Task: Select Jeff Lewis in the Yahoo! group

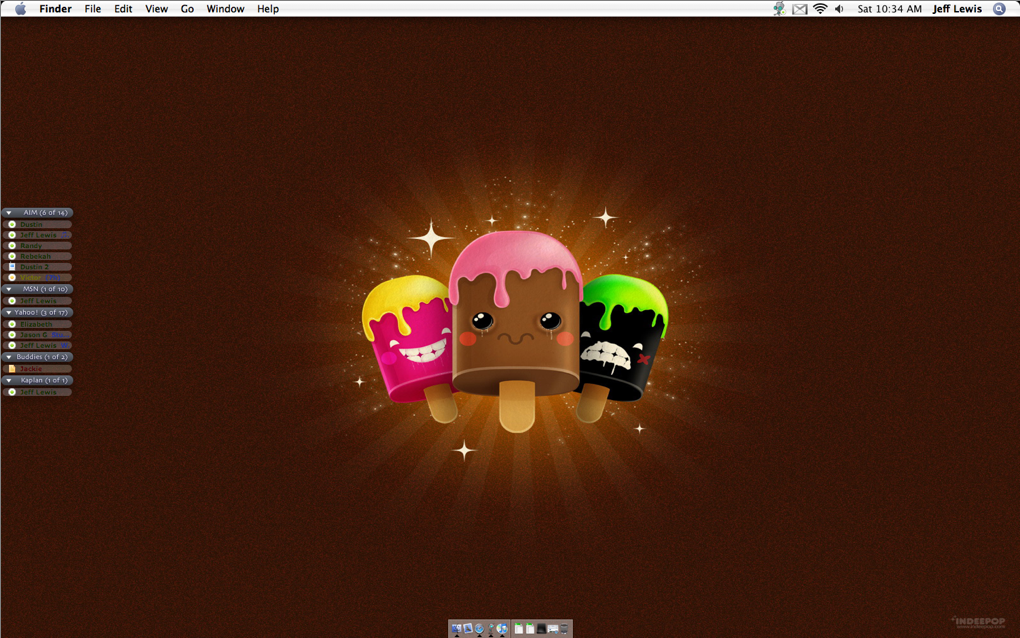Action: pos(37,345)
